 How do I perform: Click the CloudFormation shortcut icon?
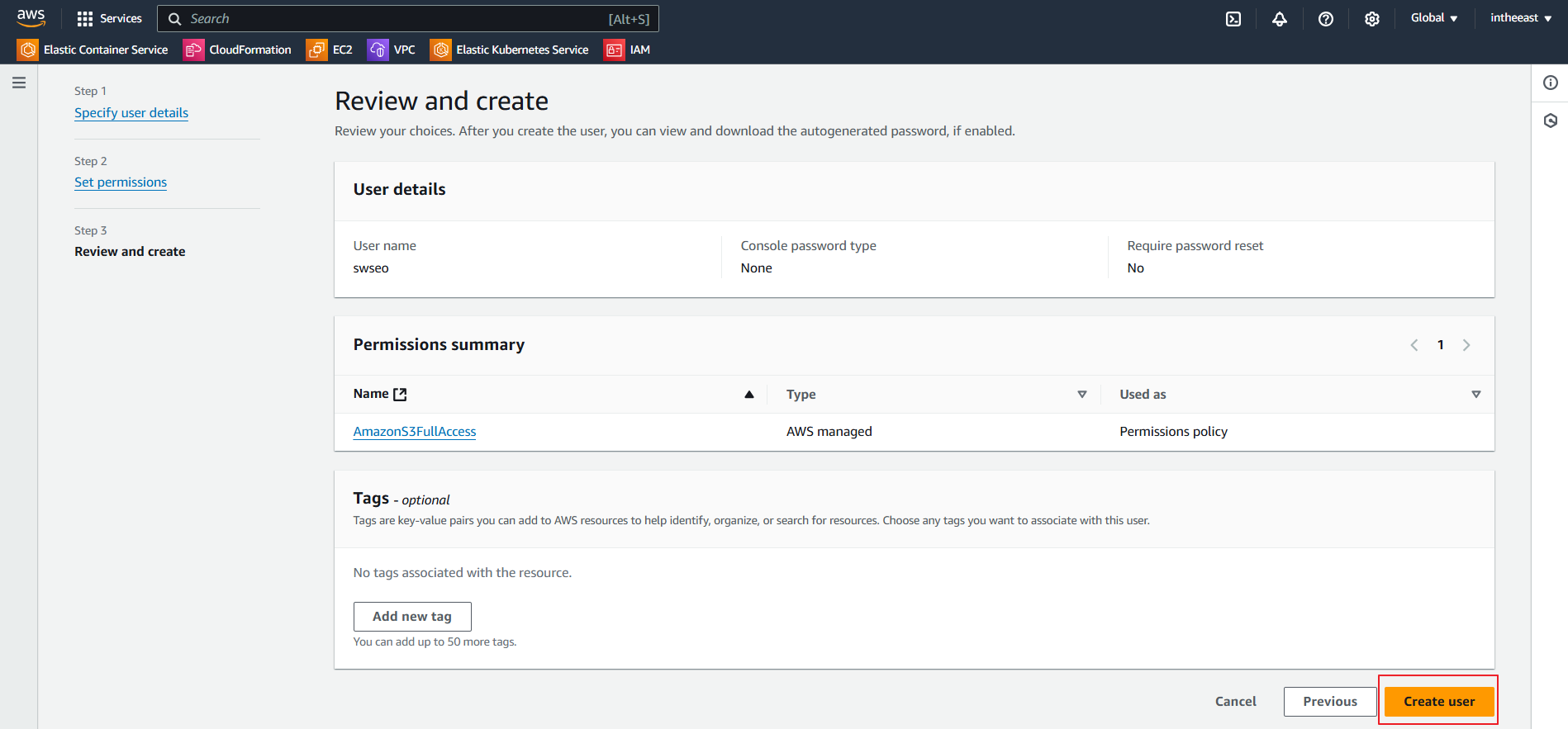tap(193, 50)
